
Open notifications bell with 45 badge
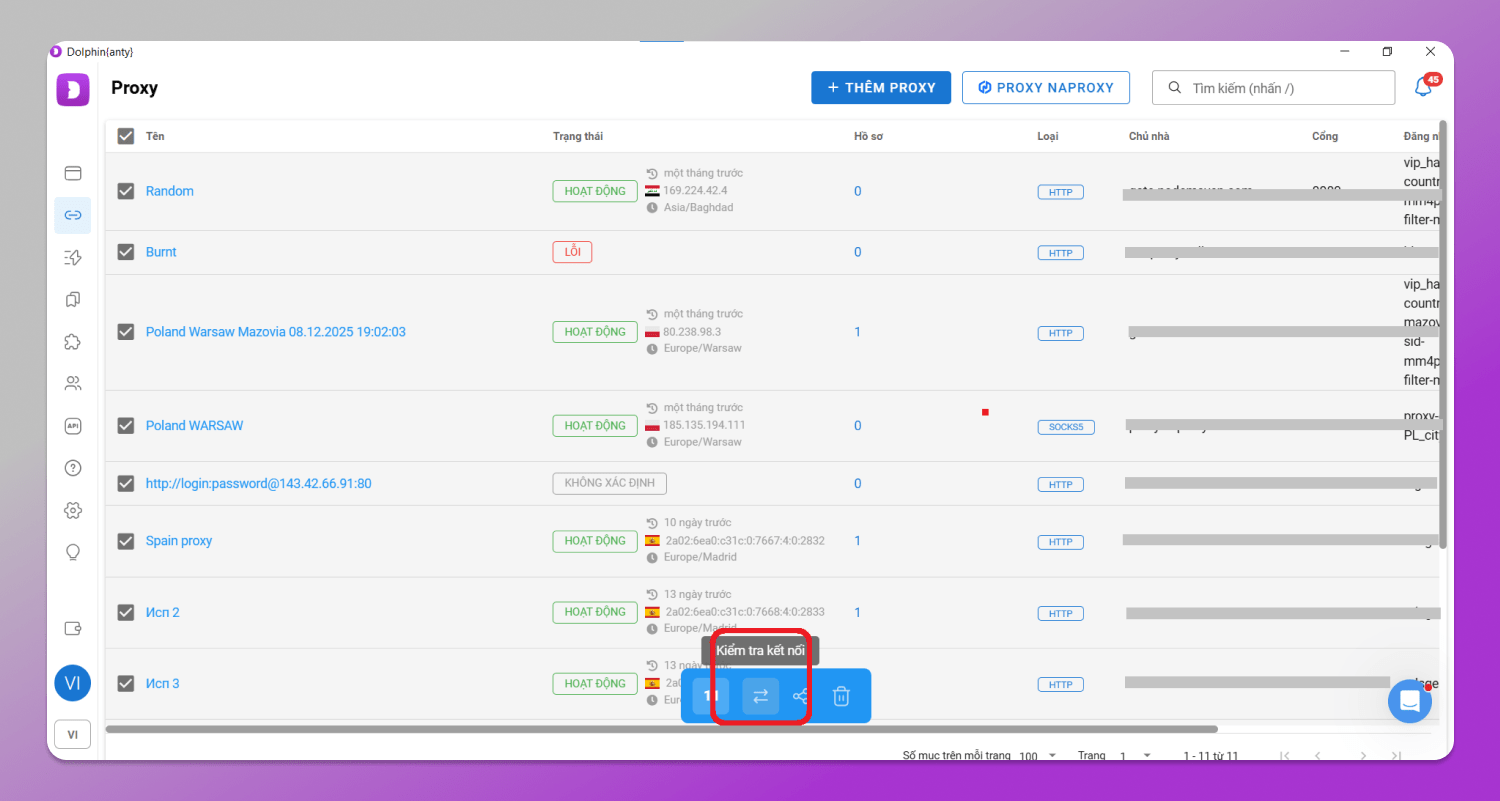1424,88
